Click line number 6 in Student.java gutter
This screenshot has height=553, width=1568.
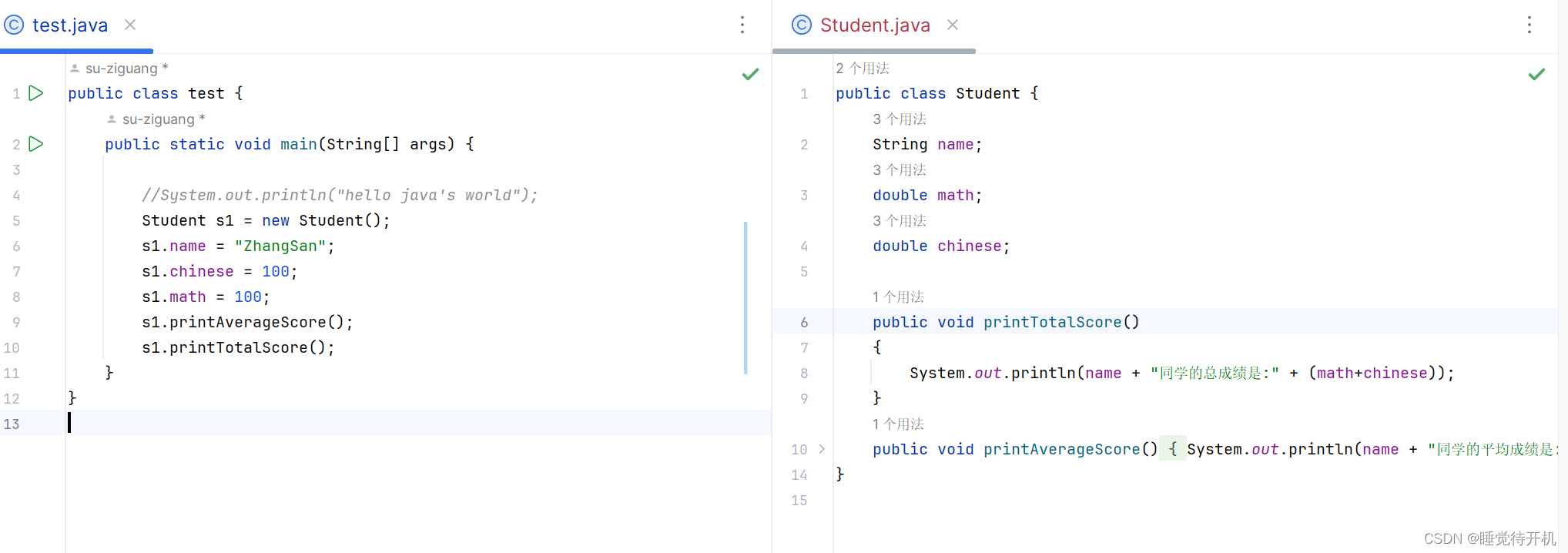coord(804,323)
